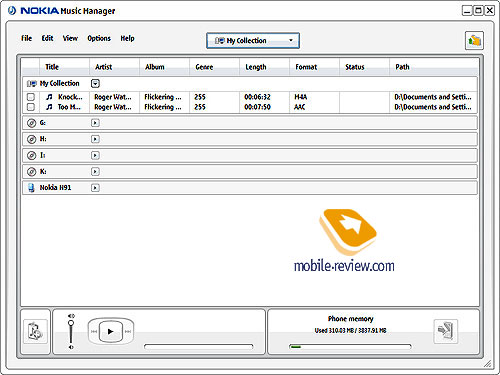Click the H: disc drive icon
The height and width of the screenshot is (375, 500).
tap(31, 139)
